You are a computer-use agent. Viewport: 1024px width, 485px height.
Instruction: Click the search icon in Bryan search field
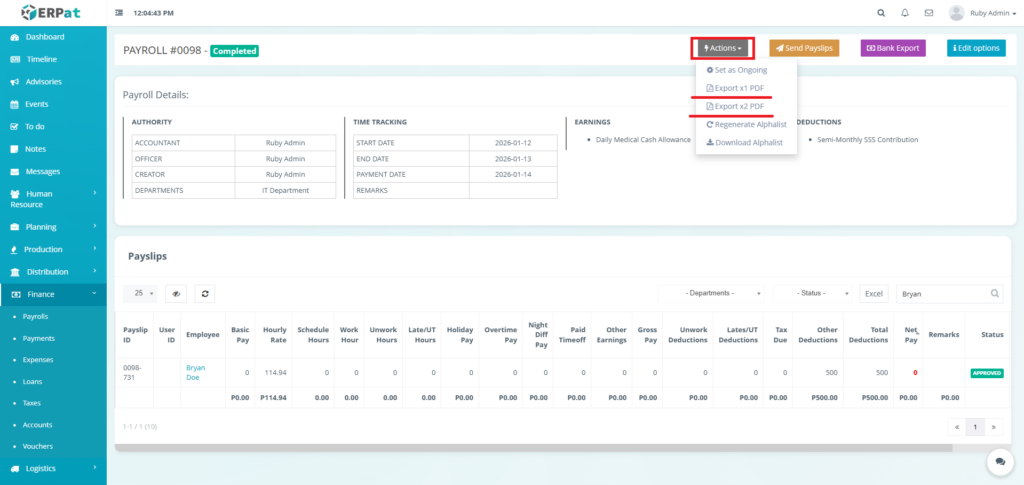point(994,294)
